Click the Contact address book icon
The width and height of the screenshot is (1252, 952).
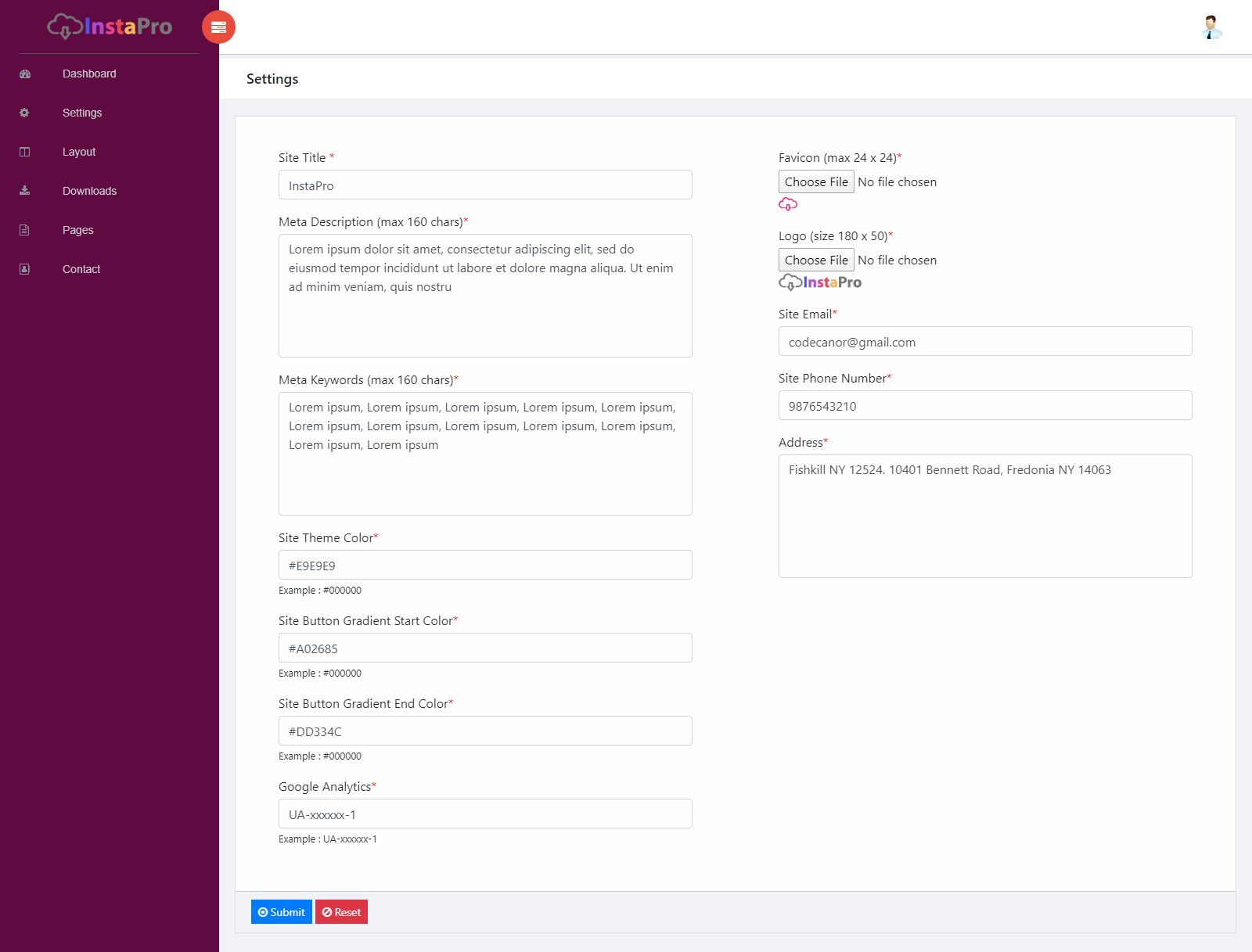point(25,269)
